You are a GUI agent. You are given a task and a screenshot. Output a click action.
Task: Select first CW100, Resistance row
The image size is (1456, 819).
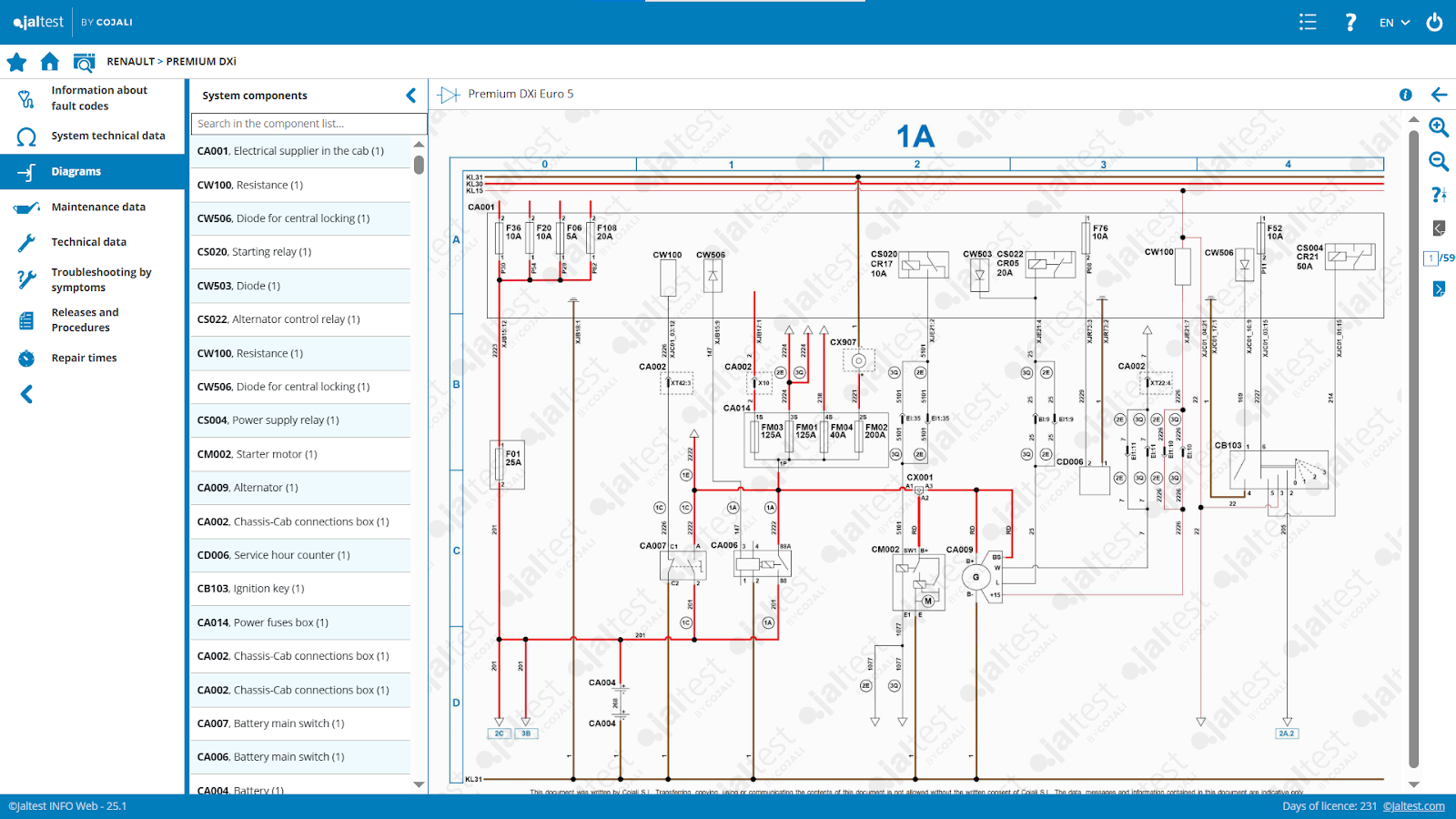(x=300, y=185)
